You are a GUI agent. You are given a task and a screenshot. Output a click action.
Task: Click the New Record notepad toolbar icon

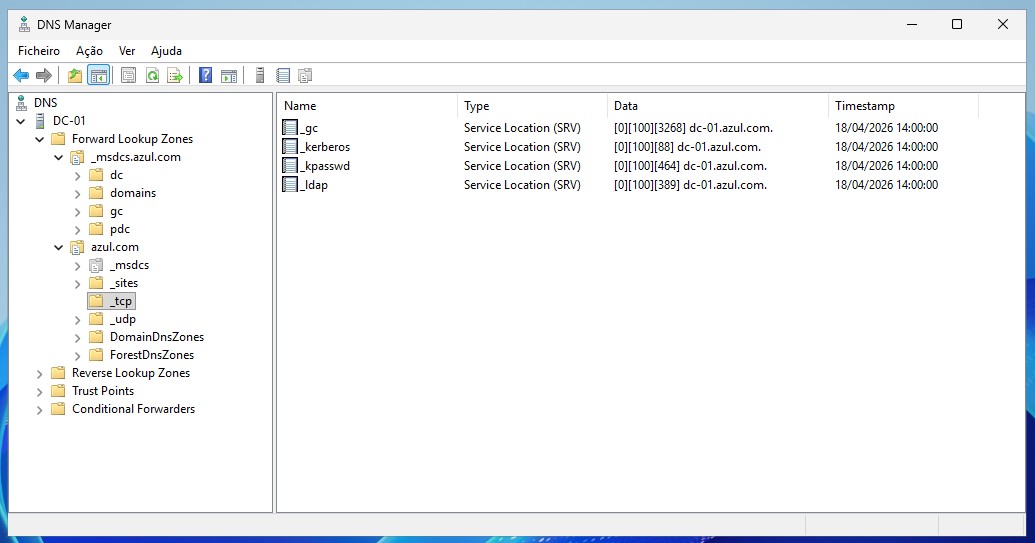[x=283, y=76]
